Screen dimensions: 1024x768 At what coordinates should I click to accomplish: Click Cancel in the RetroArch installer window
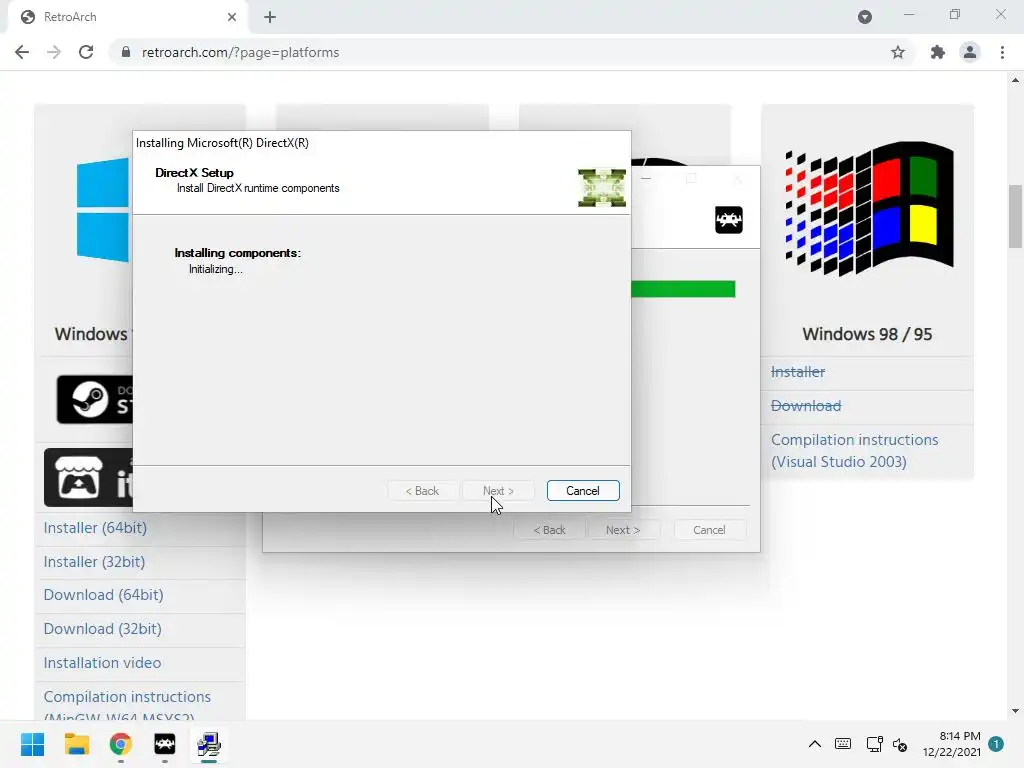709,530
